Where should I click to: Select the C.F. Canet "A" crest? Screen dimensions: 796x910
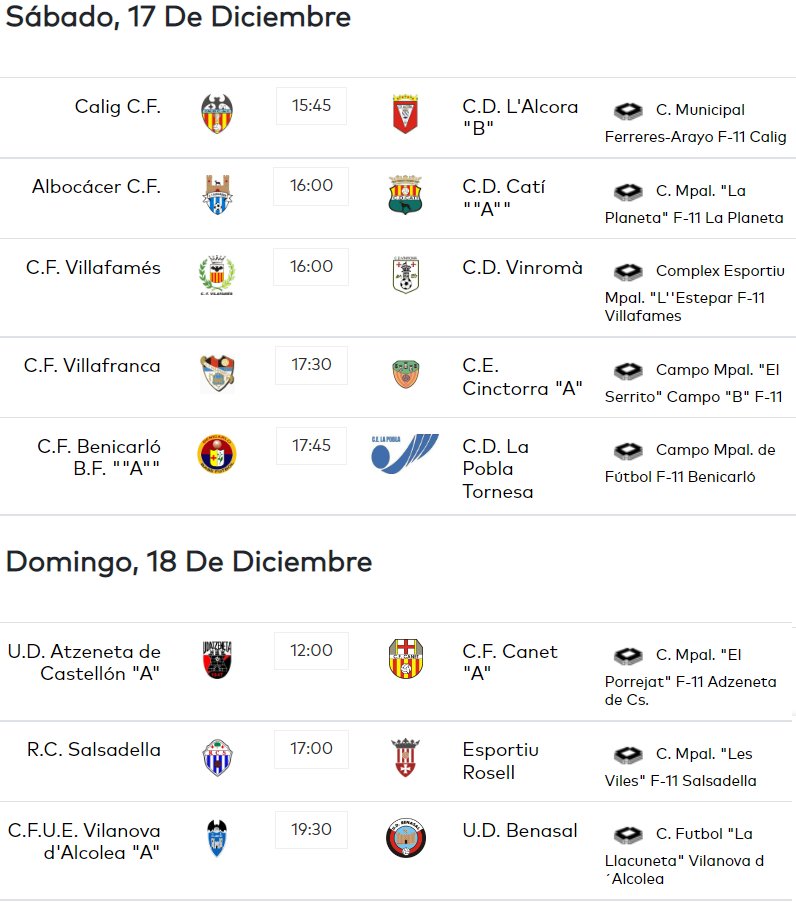pos(406,659)
